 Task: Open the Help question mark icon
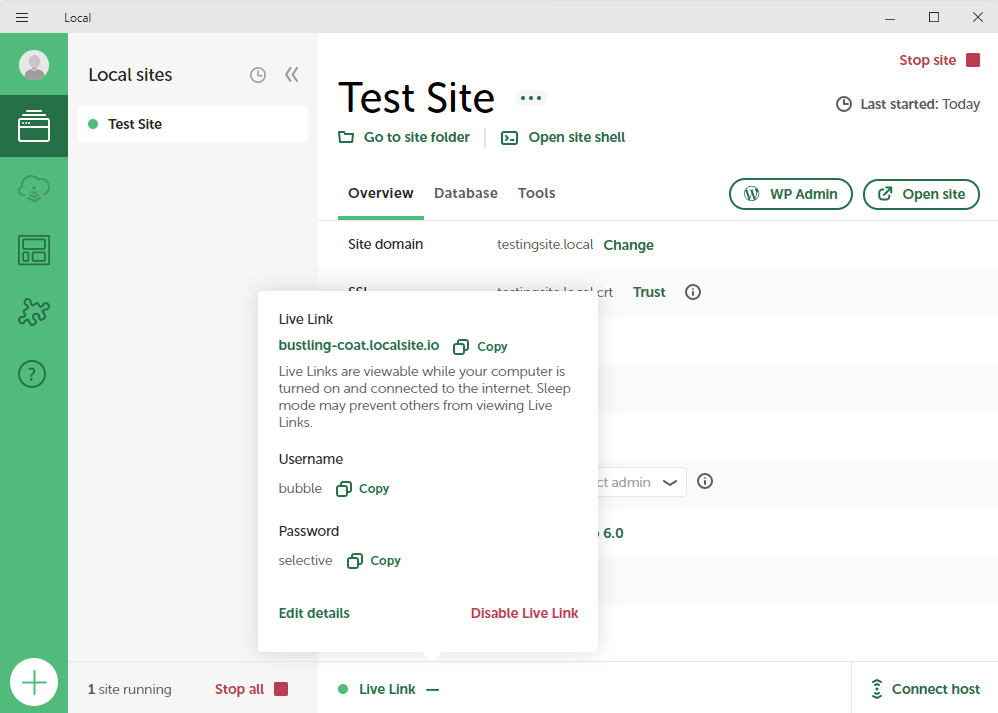coord(34,374)
